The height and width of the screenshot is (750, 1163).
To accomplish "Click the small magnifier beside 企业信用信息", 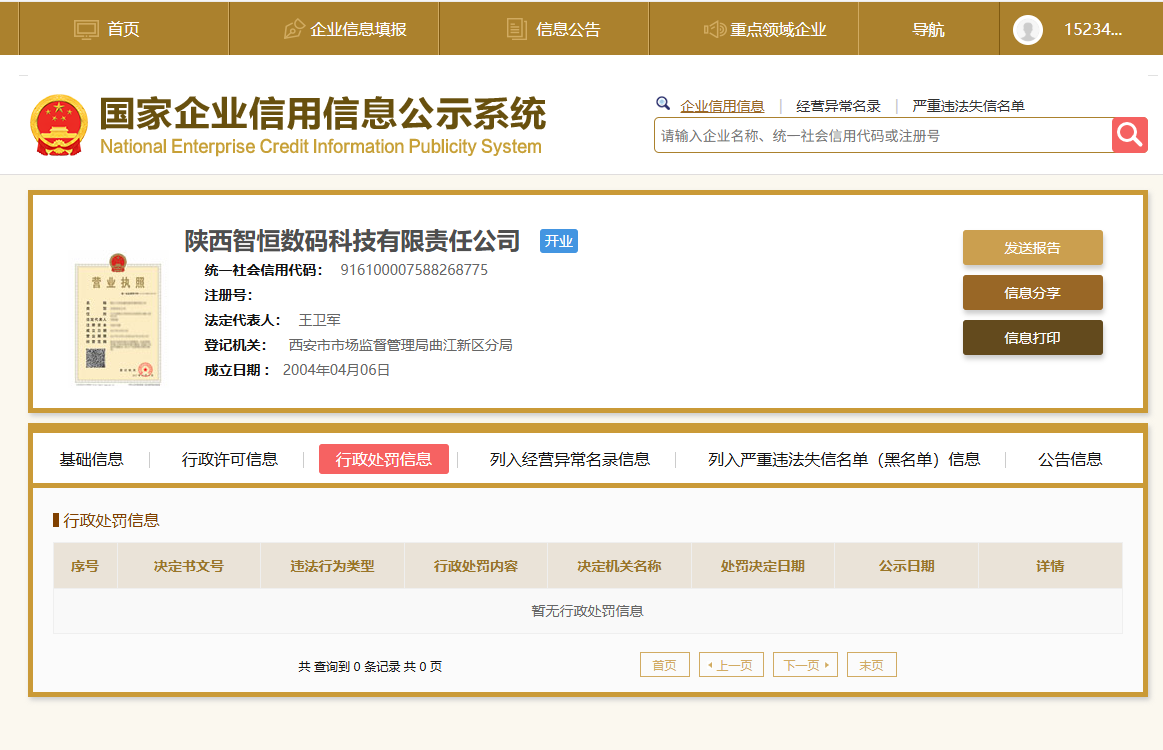I will pyautogui.click(x=663, y=103).
